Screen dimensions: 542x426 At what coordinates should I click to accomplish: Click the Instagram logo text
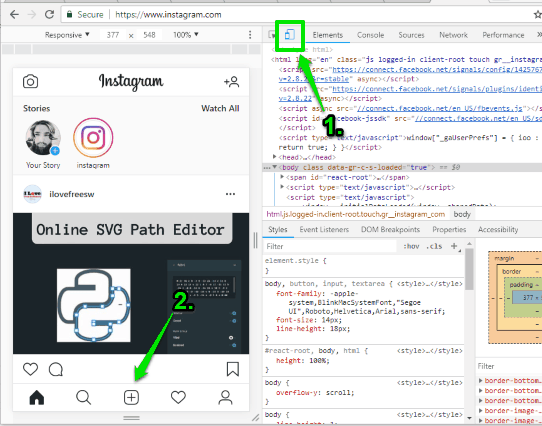pyautogui.click(x=131, y=82)
